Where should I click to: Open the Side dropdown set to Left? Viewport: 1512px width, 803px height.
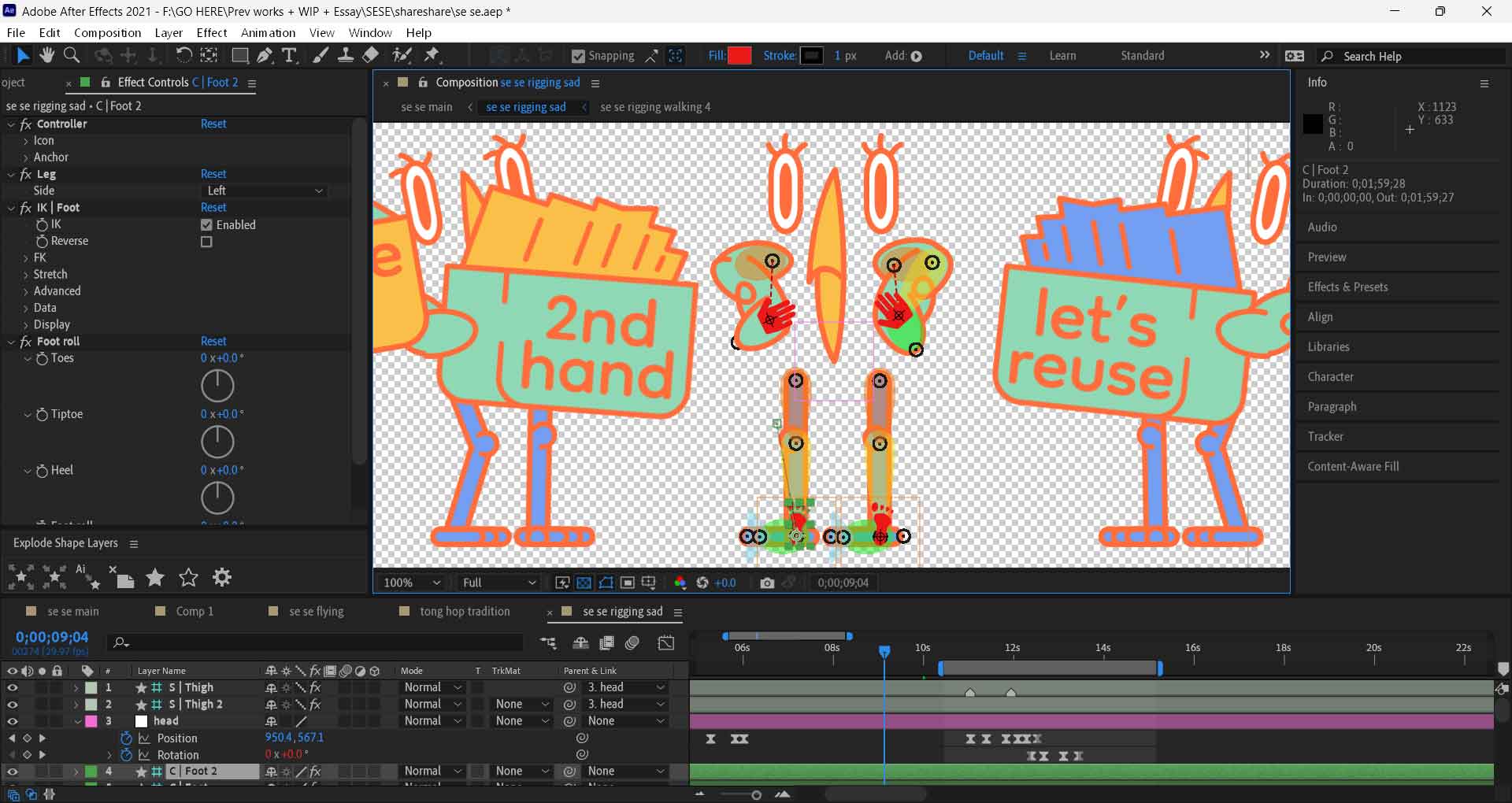265,191
